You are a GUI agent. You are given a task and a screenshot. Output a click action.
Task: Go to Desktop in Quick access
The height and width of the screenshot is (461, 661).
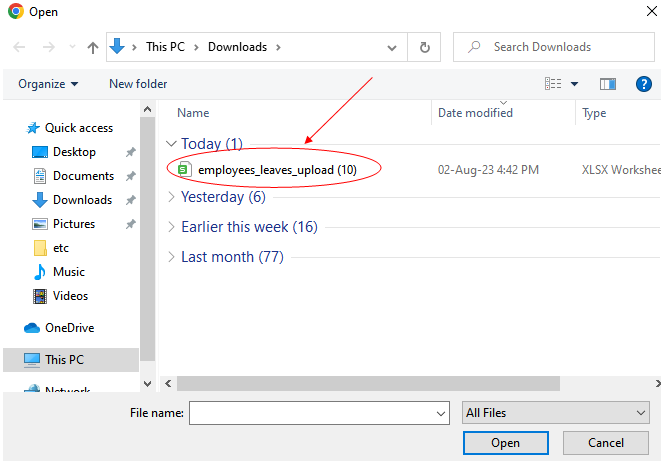74,152
